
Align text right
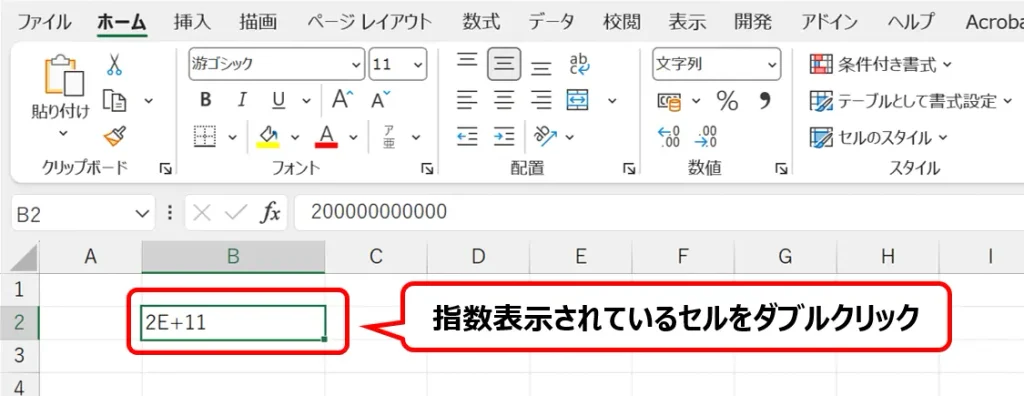pyautogui.click(x=541, y=100)
